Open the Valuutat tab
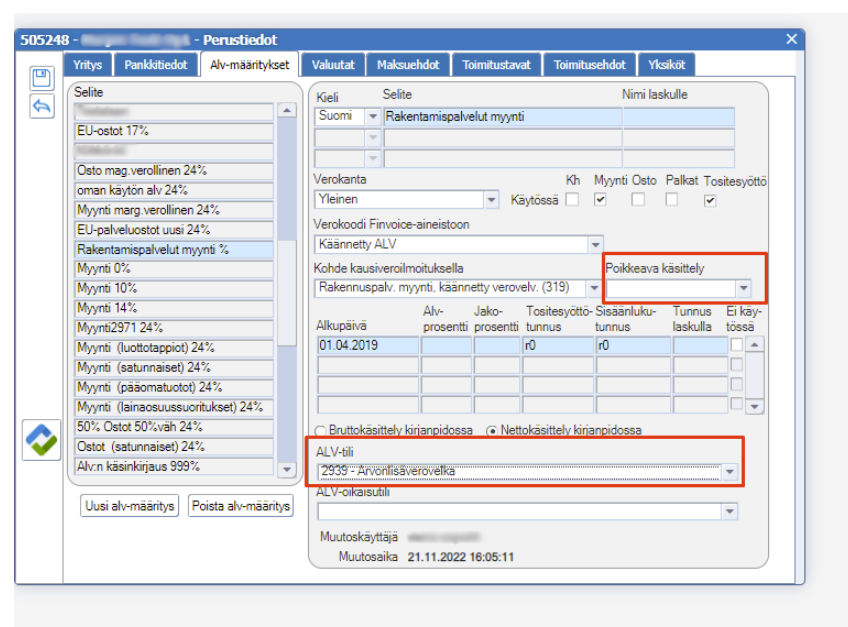The width and height of the screenshot is (848, 627). (x=333, y=65)
